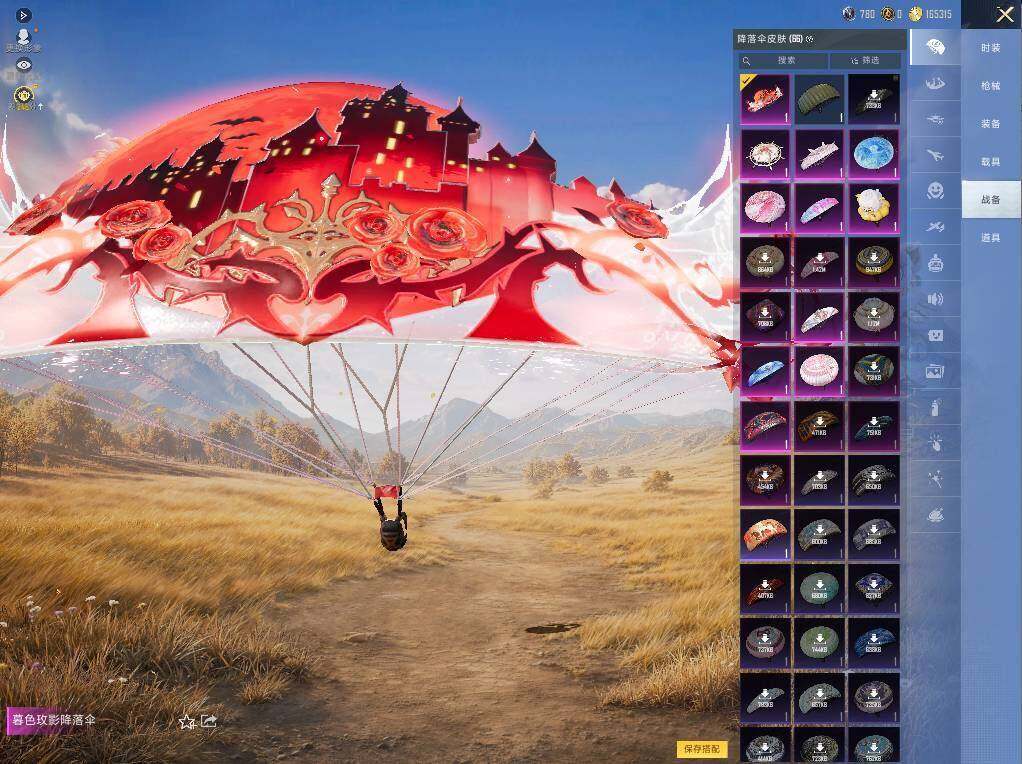
Task: Switch to the 道具 tab
Action: click(991, 238)
